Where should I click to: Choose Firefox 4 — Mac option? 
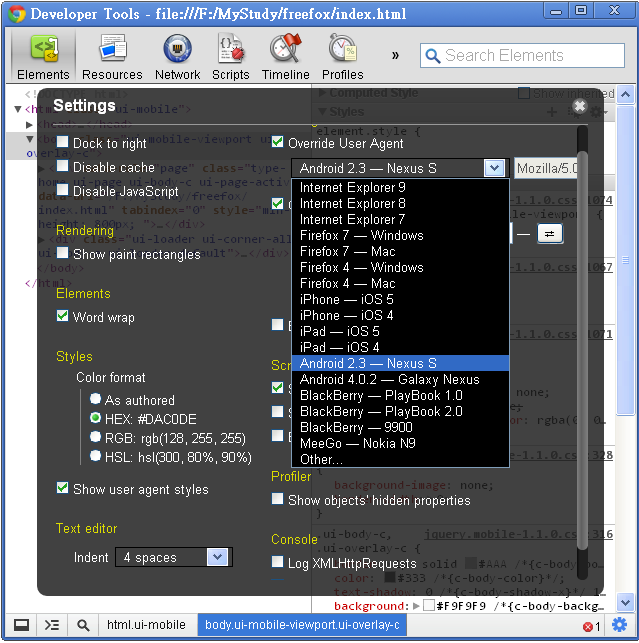[x=400, y=283]
